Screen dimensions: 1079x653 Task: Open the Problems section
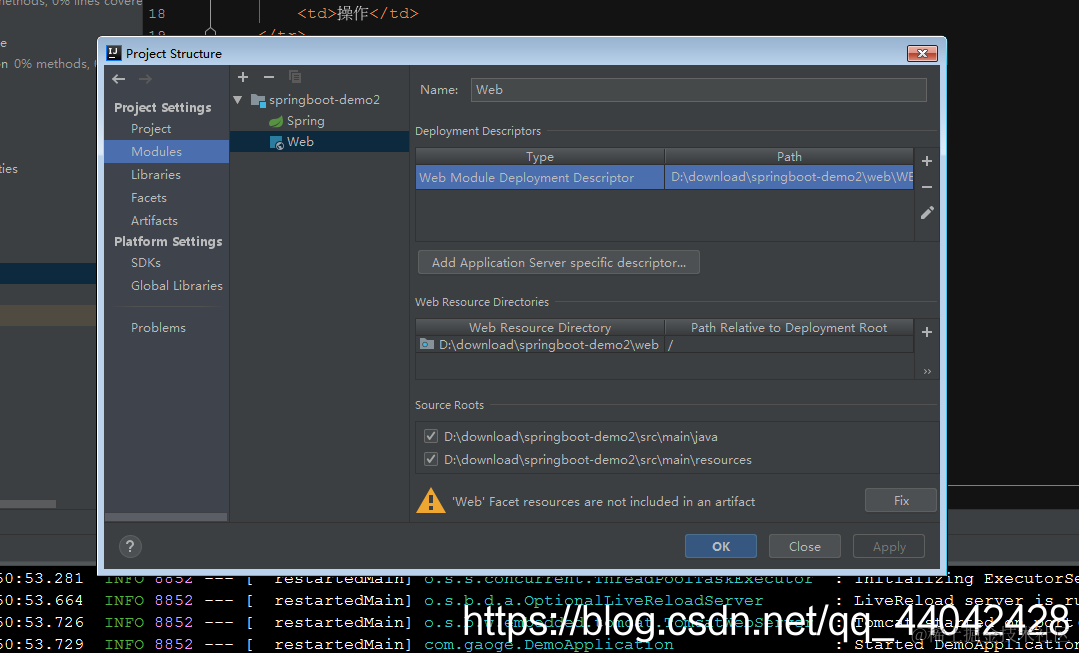158,328
